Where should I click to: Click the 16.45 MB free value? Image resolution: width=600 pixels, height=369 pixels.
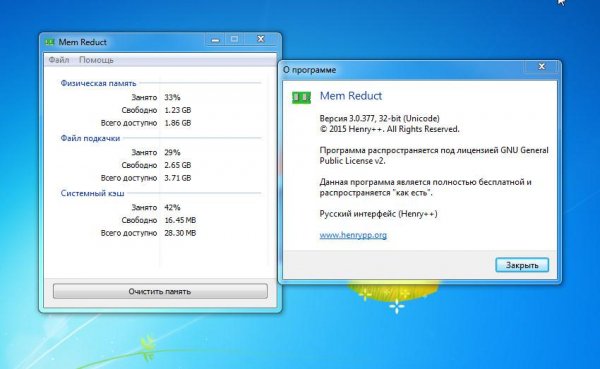pyautogui.click(x=180, y=220)
